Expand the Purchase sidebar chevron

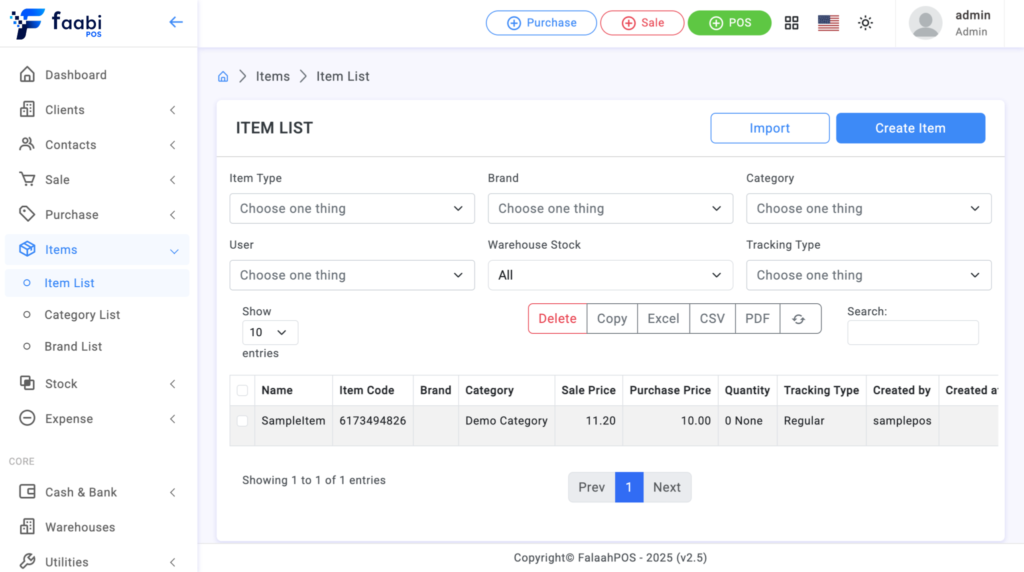coord(173,215)
